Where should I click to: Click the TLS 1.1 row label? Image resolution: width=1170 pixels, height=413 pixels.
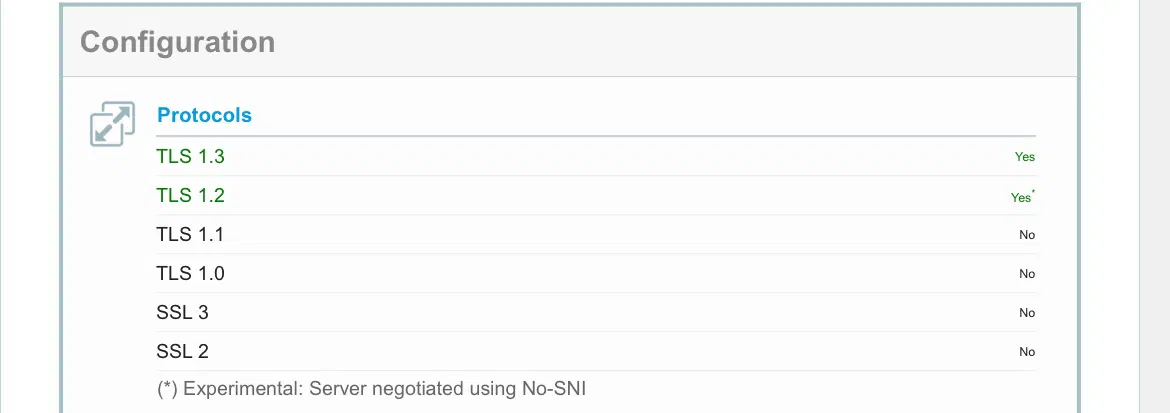tap(190, 235)
